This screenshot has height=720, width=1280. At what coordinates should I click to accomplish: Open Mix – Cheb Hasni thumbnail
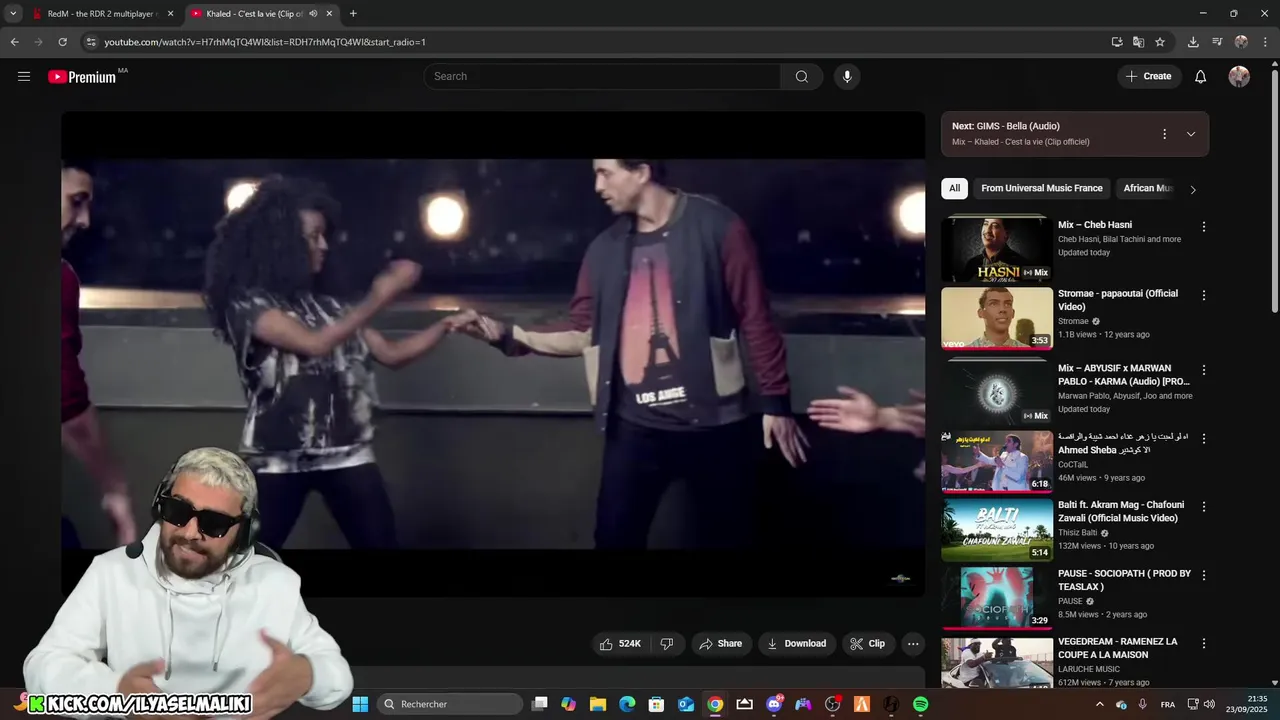click(x=997, y=250)
